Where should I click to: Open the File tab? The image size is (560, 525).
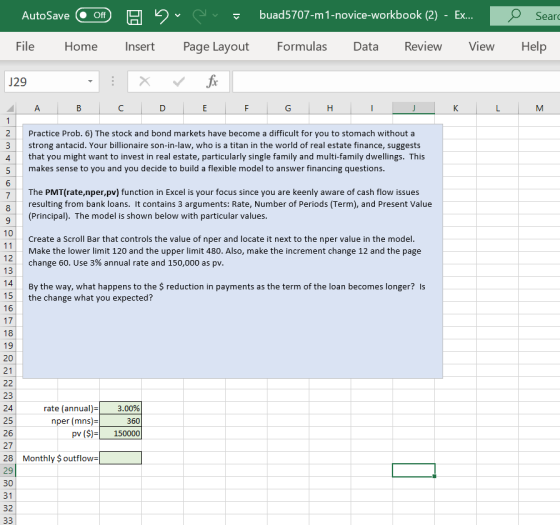(x=25, y=46)
